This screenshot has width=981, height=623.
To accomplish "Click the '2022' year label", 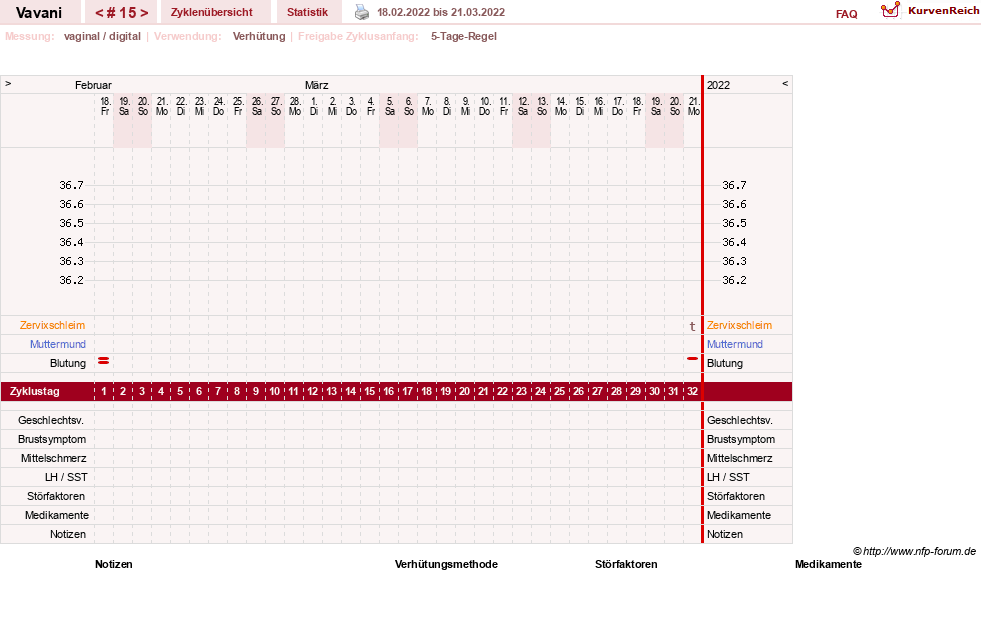I will (718, 85).
